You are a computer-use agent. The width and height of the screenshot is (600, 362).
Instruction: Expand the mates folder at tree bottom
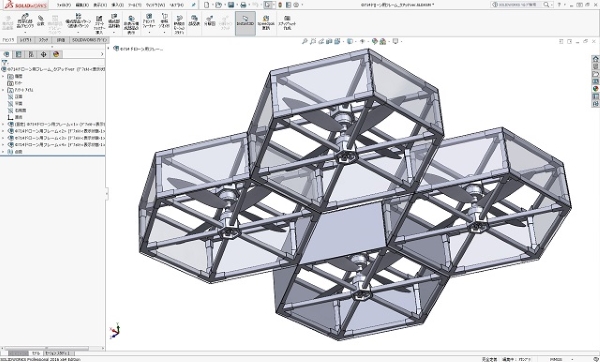tap(3, 152)
